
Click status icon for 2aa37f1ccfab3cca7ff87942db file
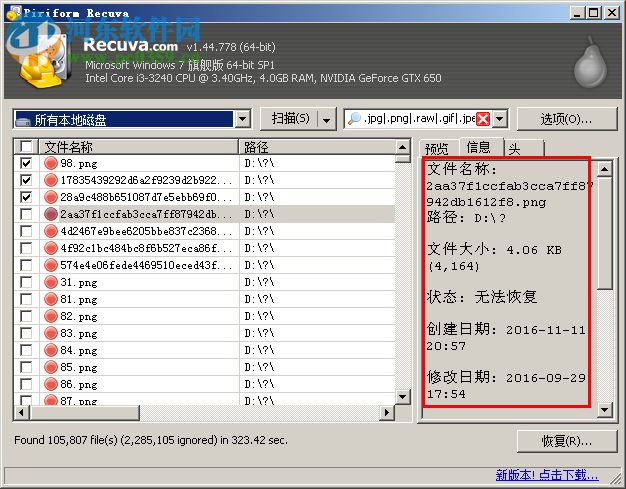(x=51, y=214)
